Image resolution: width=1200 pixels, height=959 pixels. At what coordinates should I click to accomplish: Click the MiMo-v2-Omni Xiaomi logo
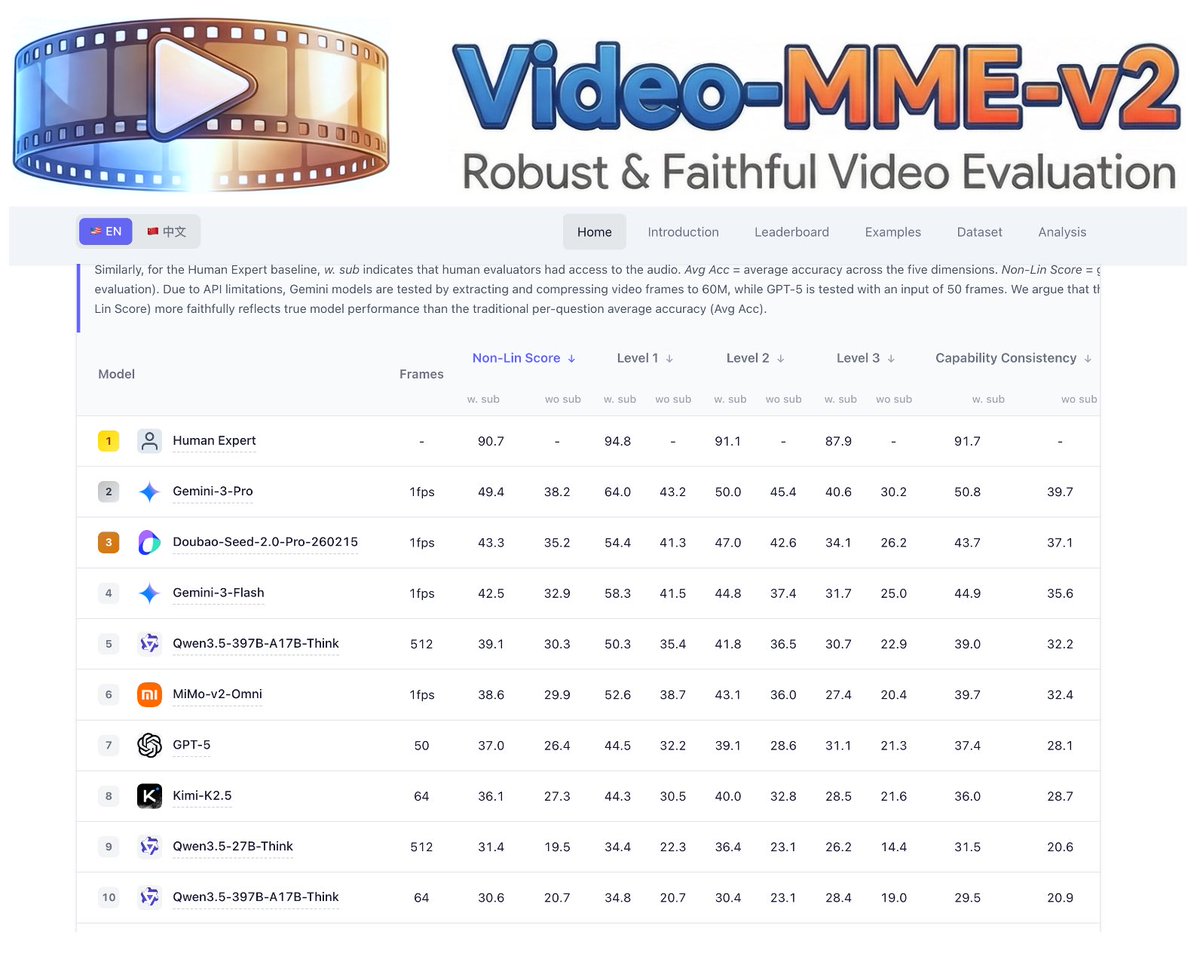pos(150,694)
